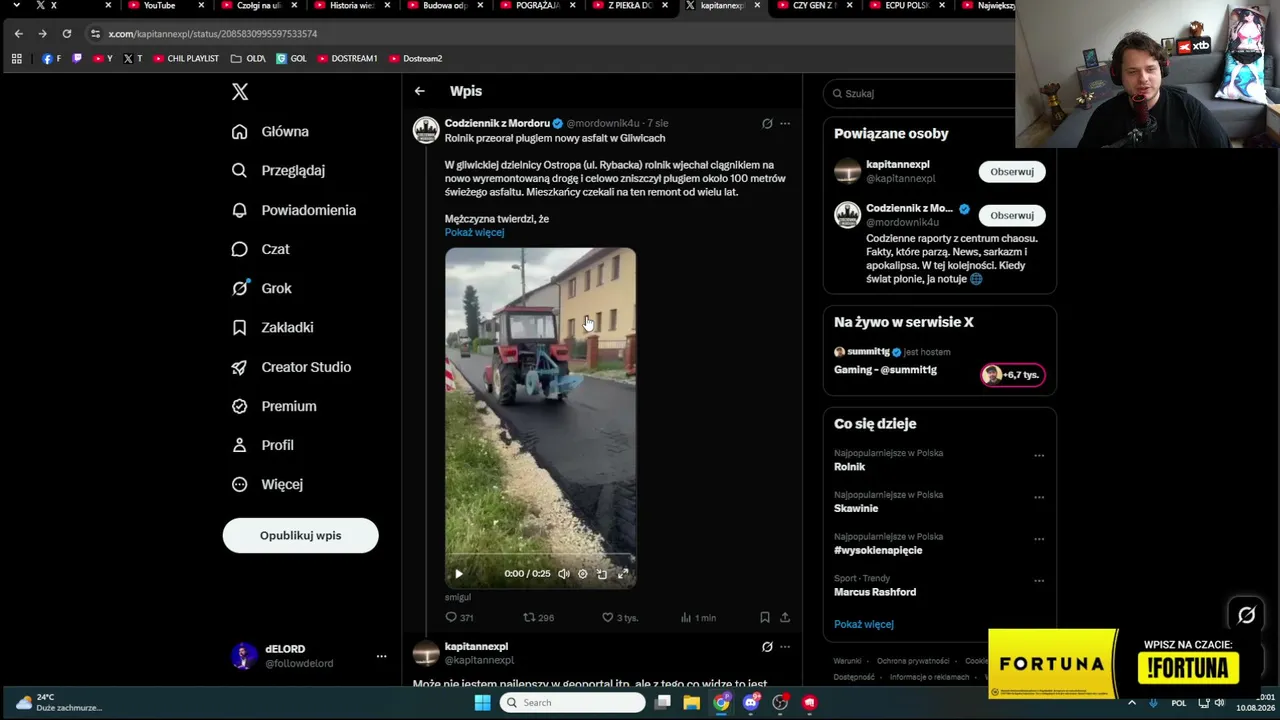Open the floating Grok button
Viewport: 1280px width, 720px height.
(x=1246, y=615)
